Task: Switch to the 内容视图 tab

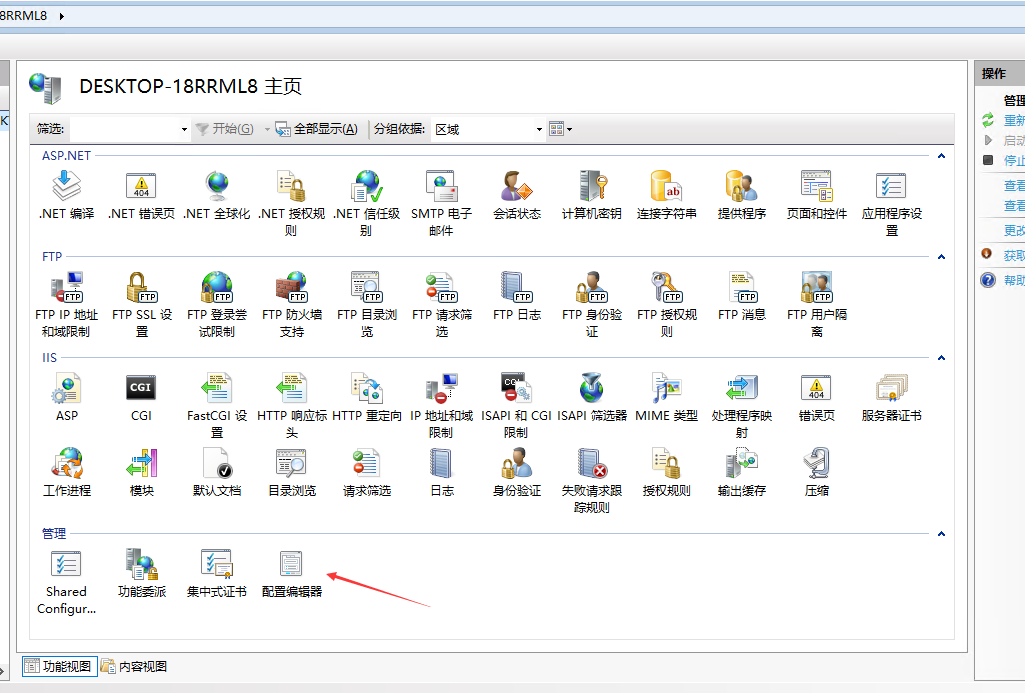Action: (x=139, y=666)
